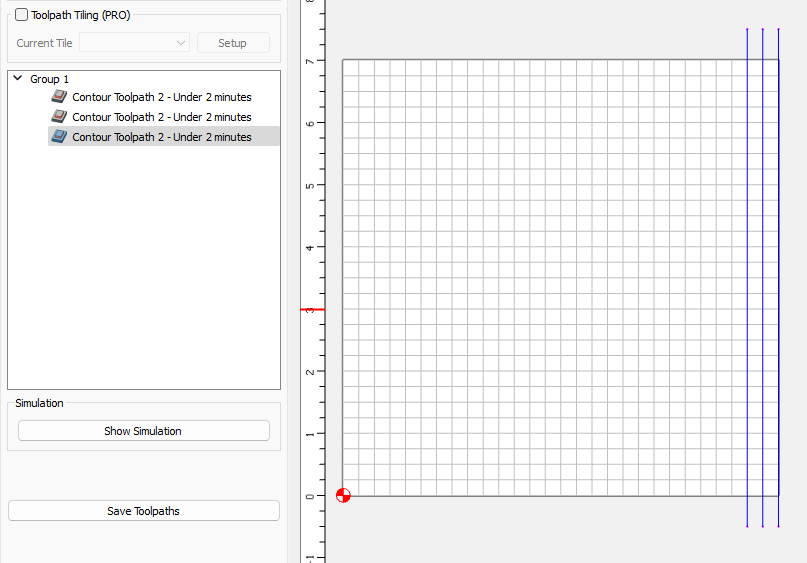The height and width of the screenshot is (563, 807).
Task: Select the second Contour Toolpath 2 entry name
Action: [x=161, y=117]
